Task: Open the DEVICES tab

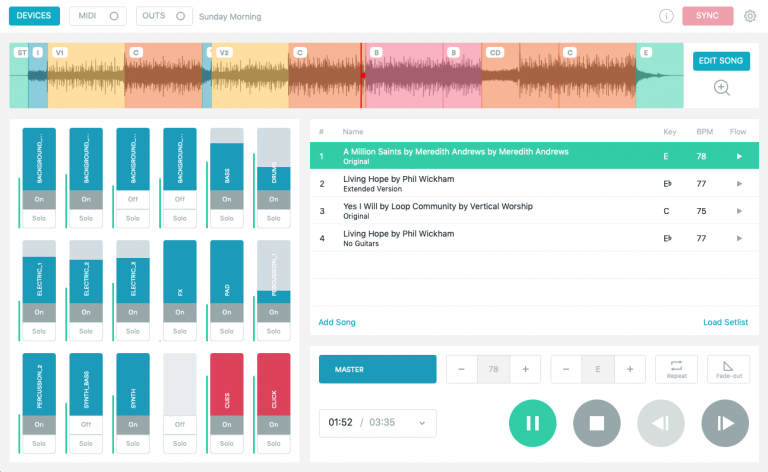Action: [x=34, y=16]
